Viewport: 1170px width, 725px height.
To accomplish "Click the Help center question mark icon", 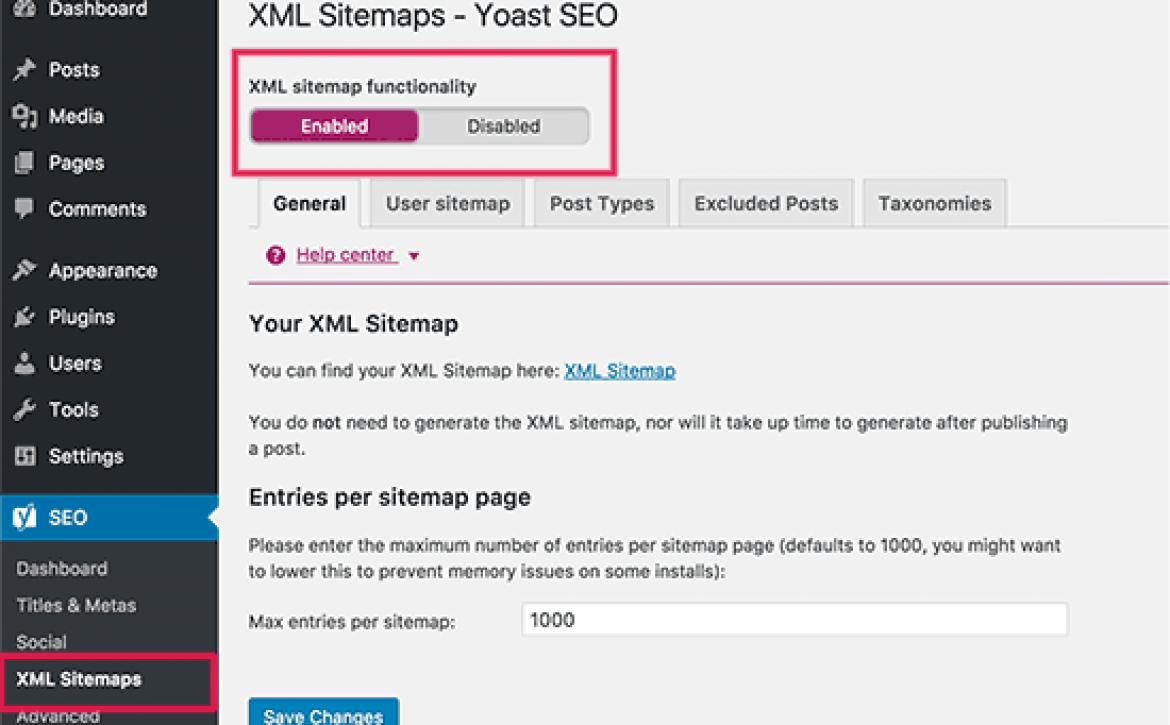I will coord(275,255).
